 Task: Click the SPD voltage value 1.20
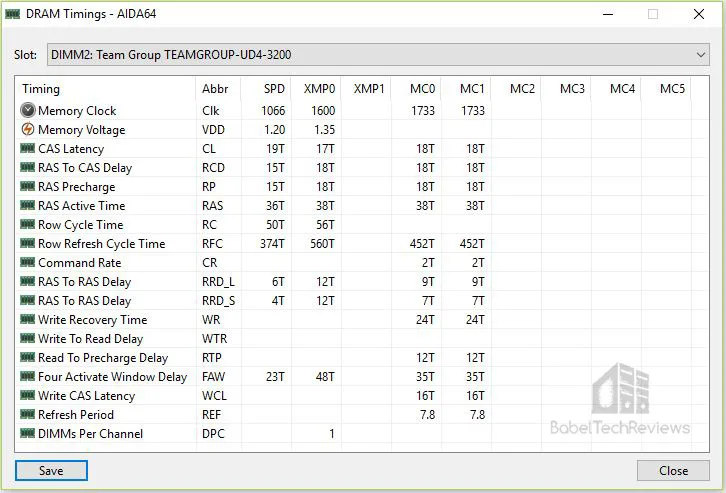point(274,130)
